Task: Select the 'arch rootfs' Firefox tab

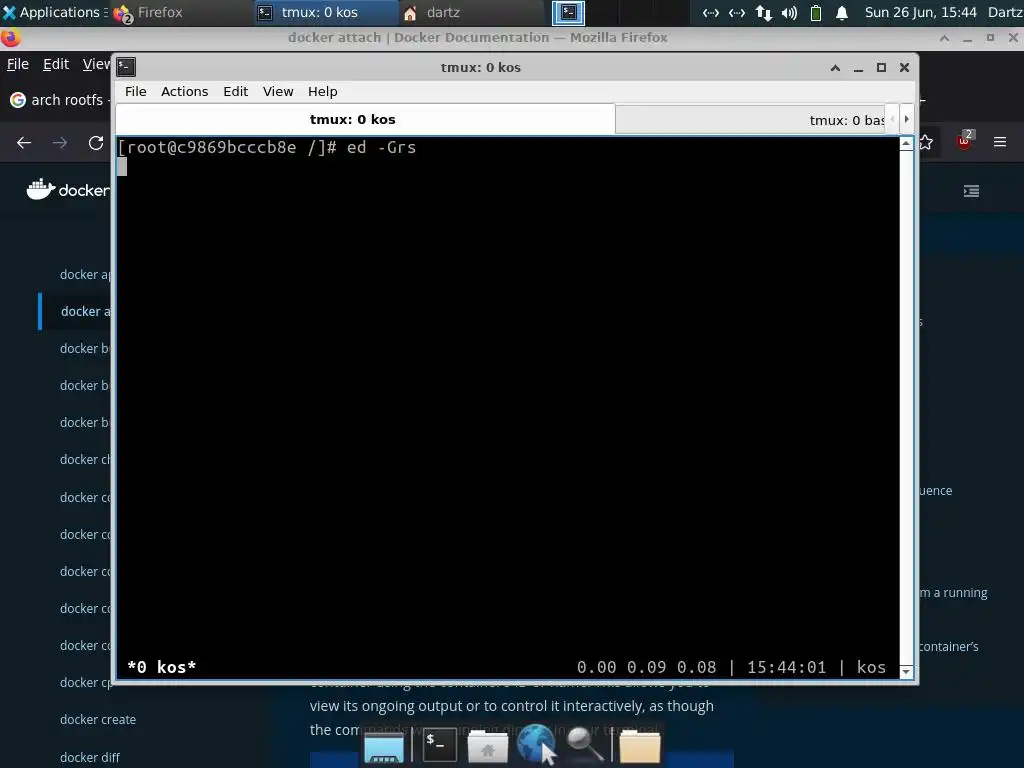Action: click(59, 100)
